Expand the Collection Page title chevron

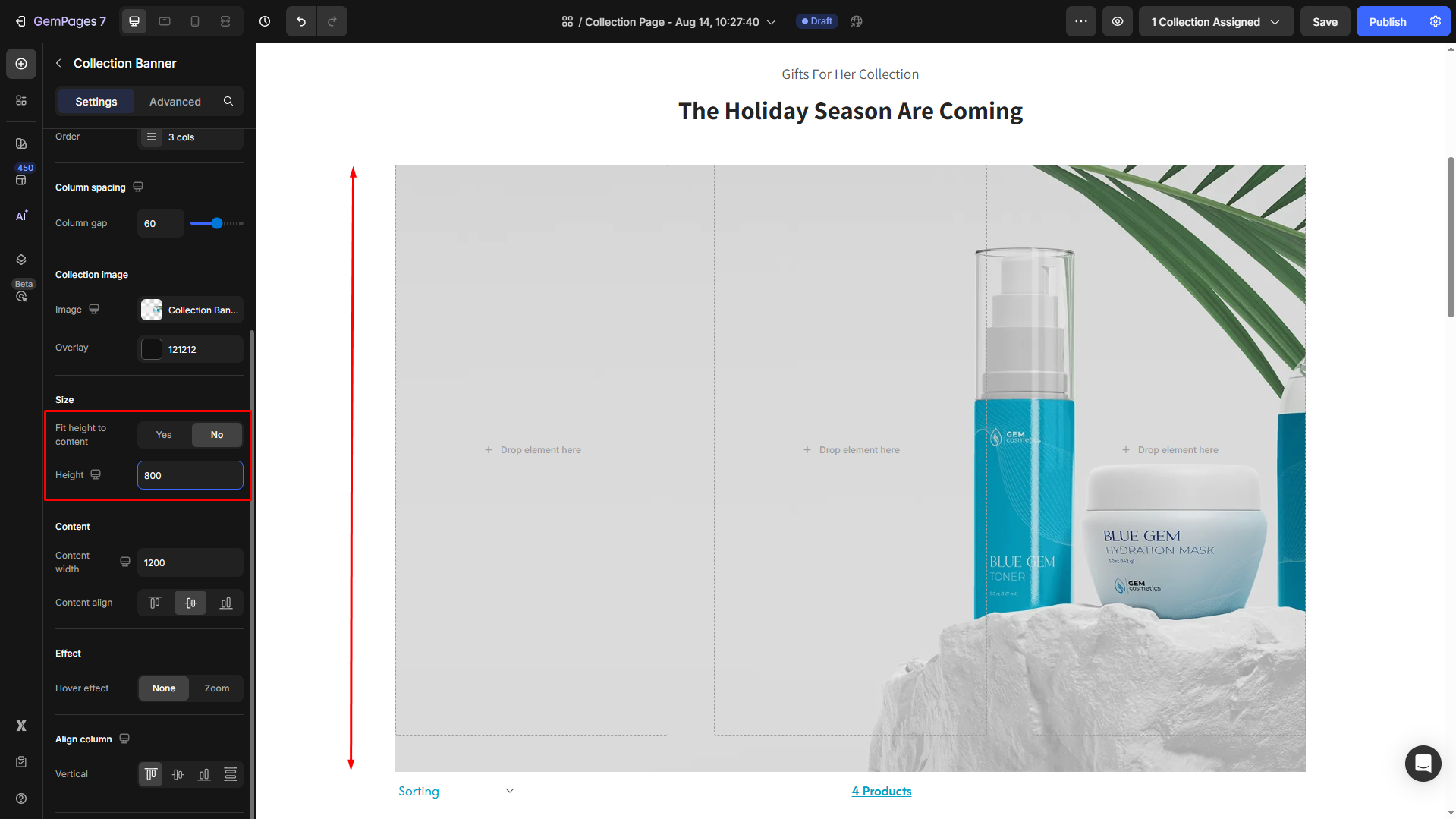coord(772,22)
